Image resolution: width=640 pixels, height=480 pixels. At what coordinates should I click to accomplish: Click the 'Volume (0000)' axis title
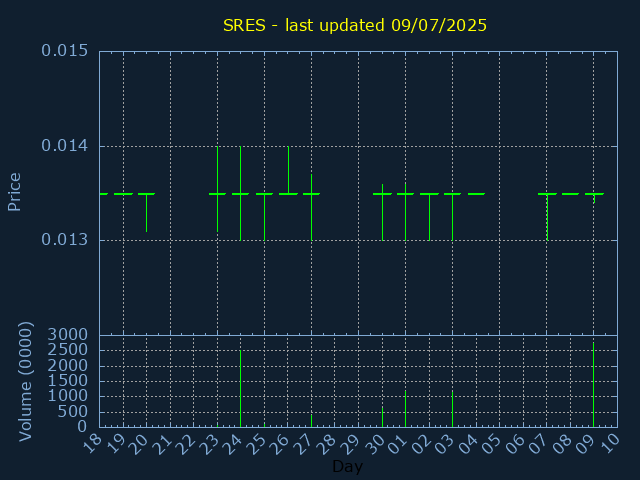coord(25,382)
